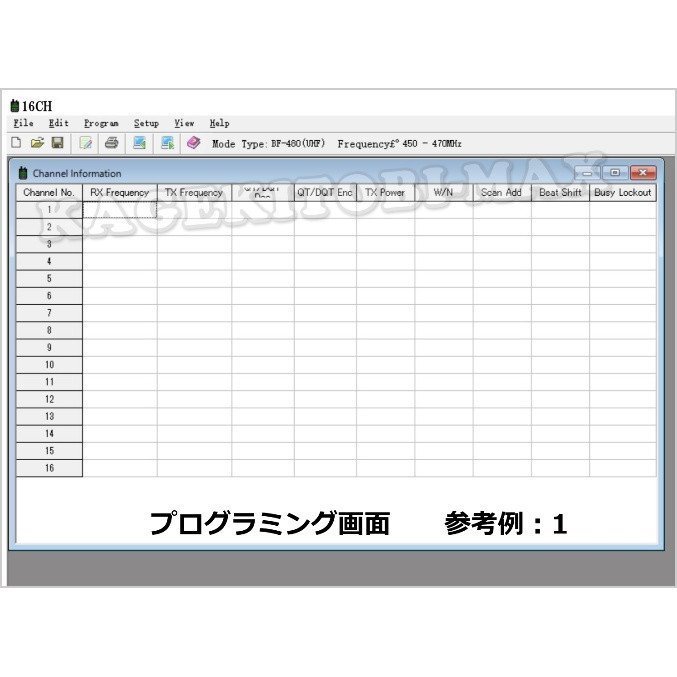The image size is (677, 677).
Task: Select channel row header 13
Action: pos(49,417)
